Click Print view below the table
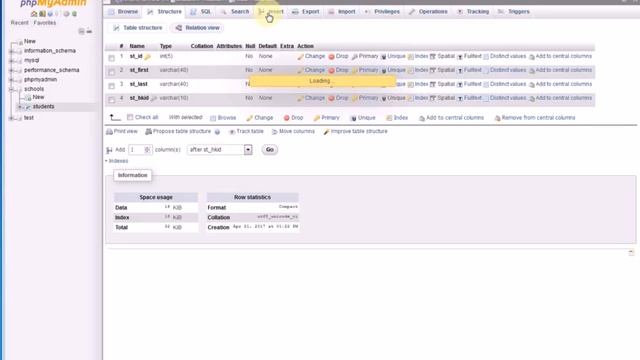Screen dimensions: 640x360 [122, 131]
